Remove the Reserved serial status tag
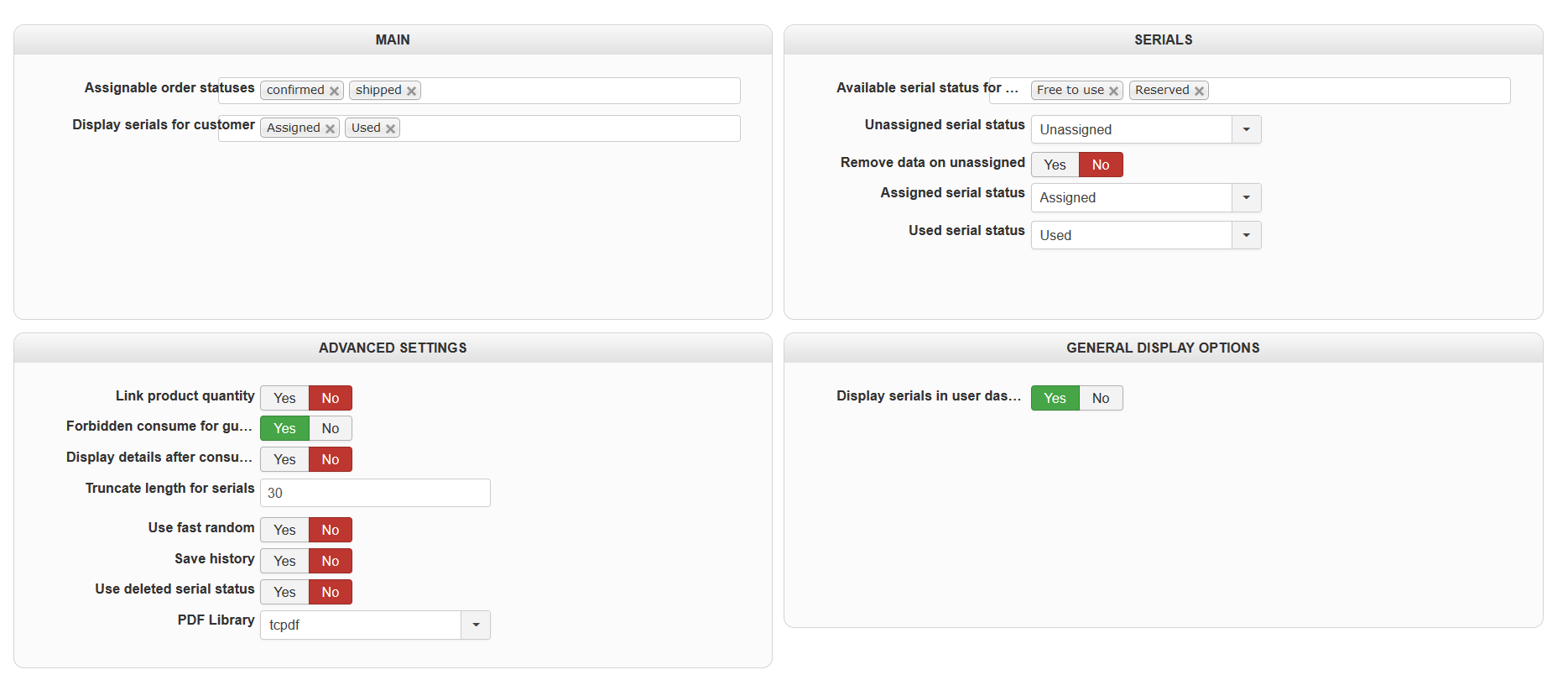 (1199, 91)
